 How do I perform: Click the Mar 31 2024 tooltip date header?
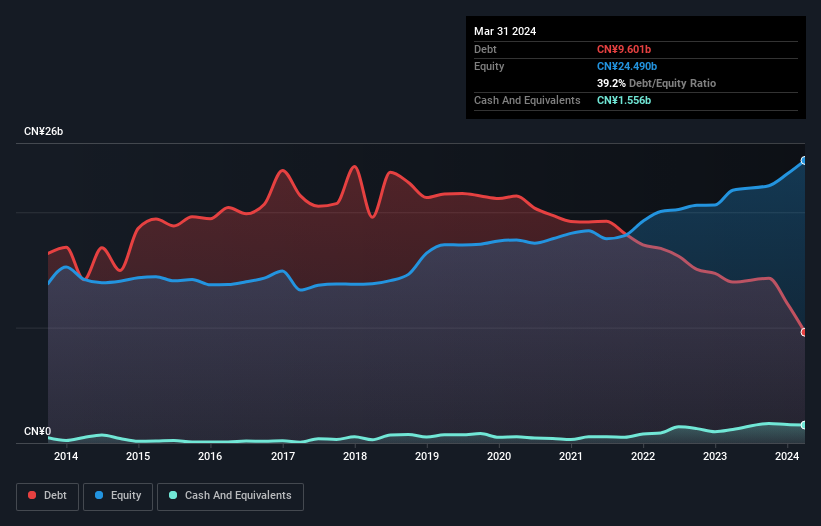505,31
